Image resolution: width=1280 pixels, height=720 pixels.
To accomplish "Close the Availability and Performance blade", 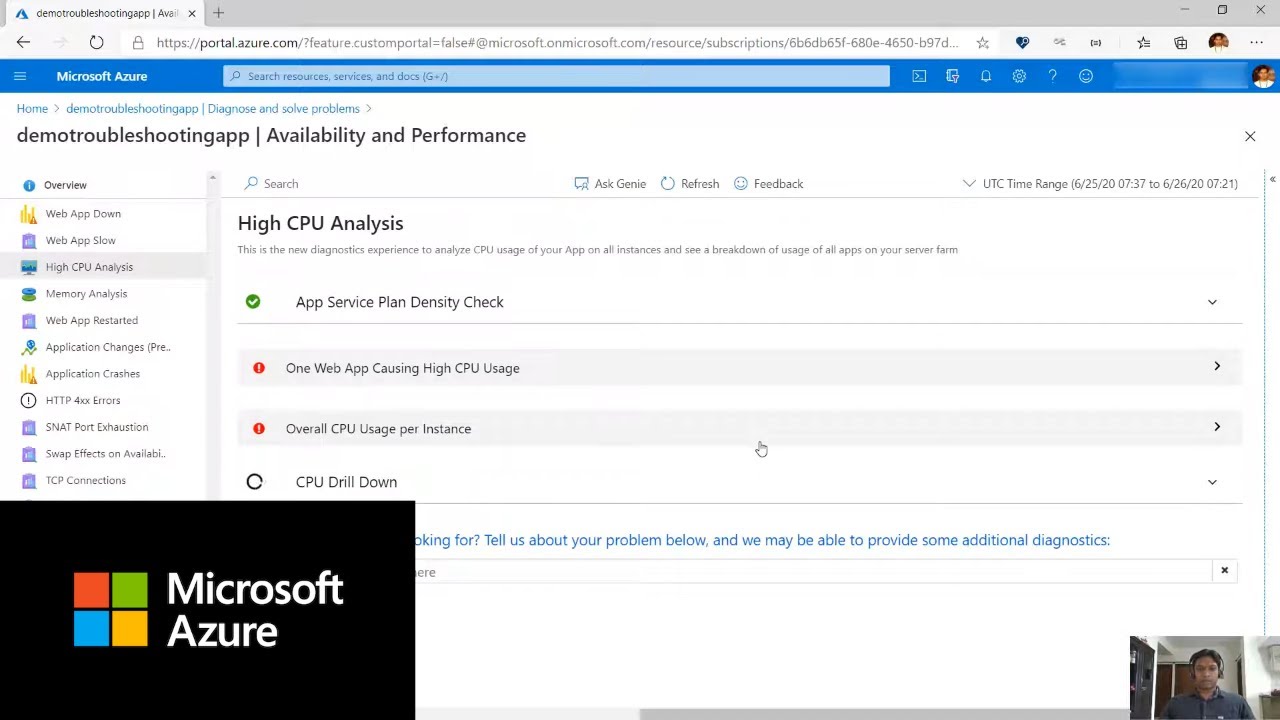I will point(1250,136).
